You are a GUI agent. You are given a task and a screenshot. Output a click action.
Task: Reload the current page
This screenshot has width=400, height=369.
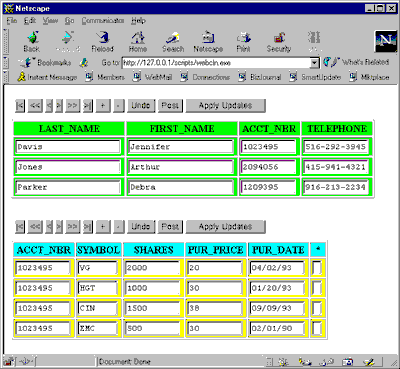click(103, 41)
